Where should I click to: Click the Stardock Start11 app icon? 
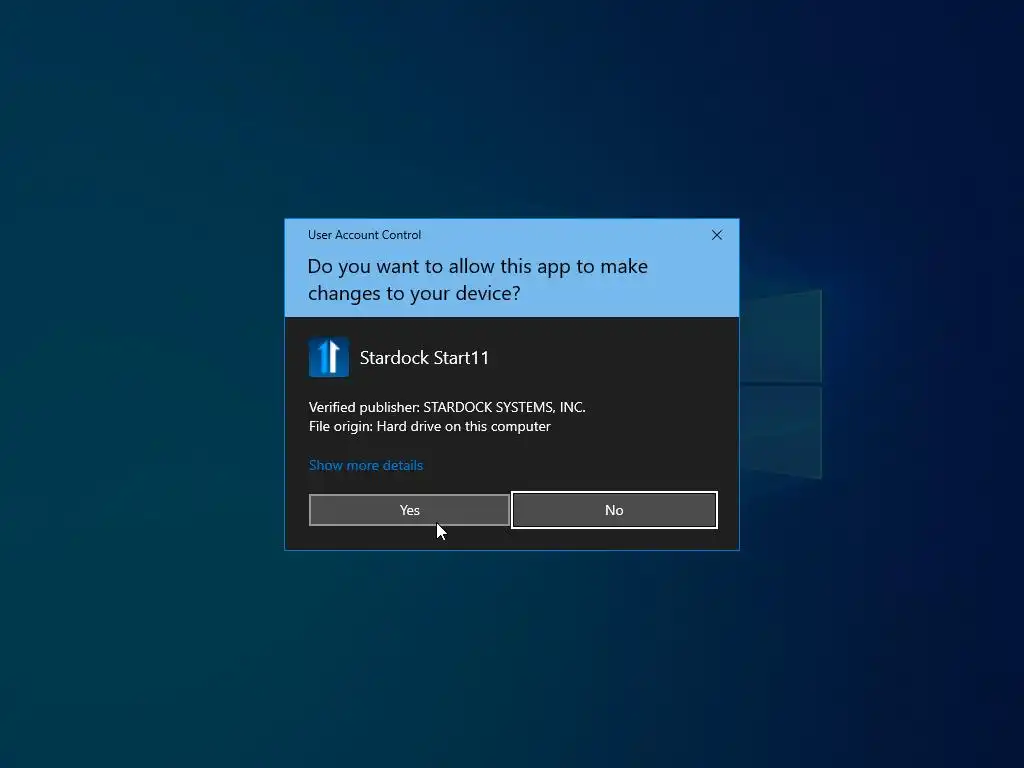coord(328,357)
